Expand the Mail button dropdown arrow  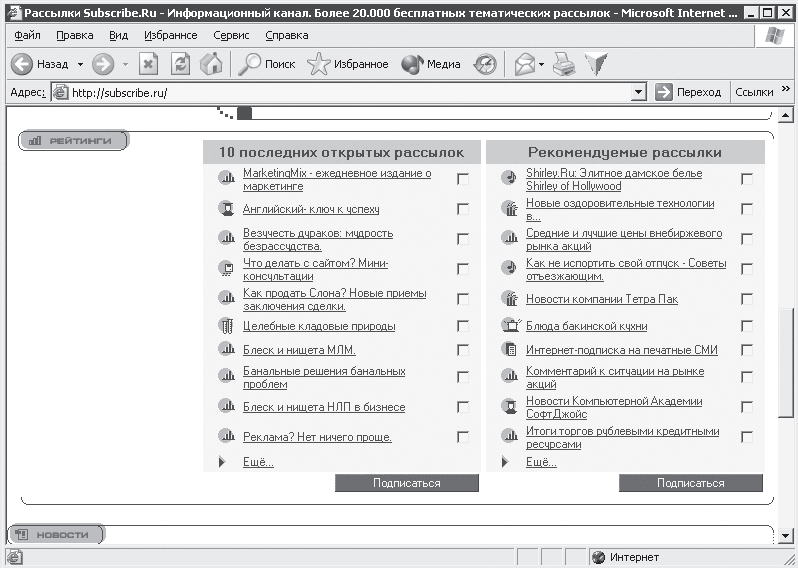coord(541,64)
